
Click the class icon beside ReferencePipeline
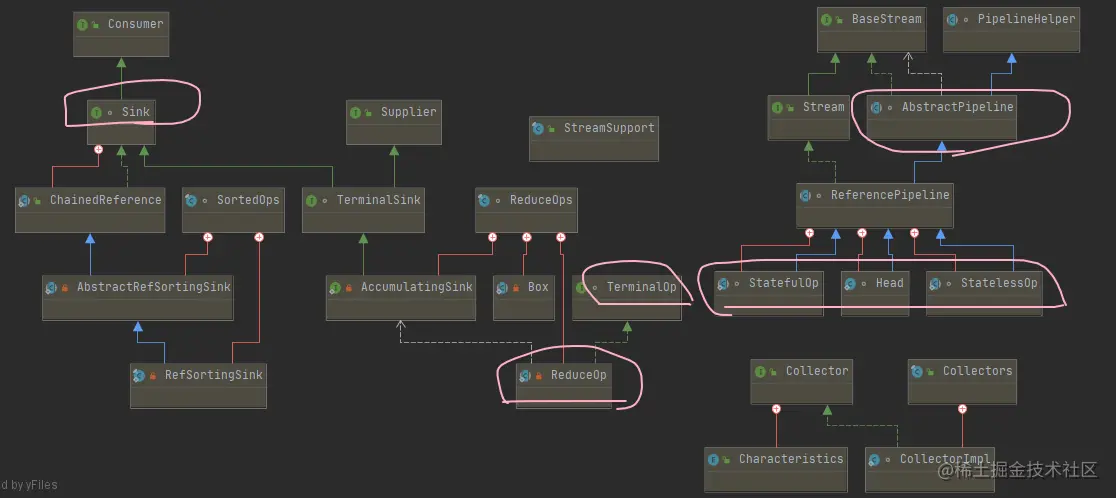click(806, 196)
